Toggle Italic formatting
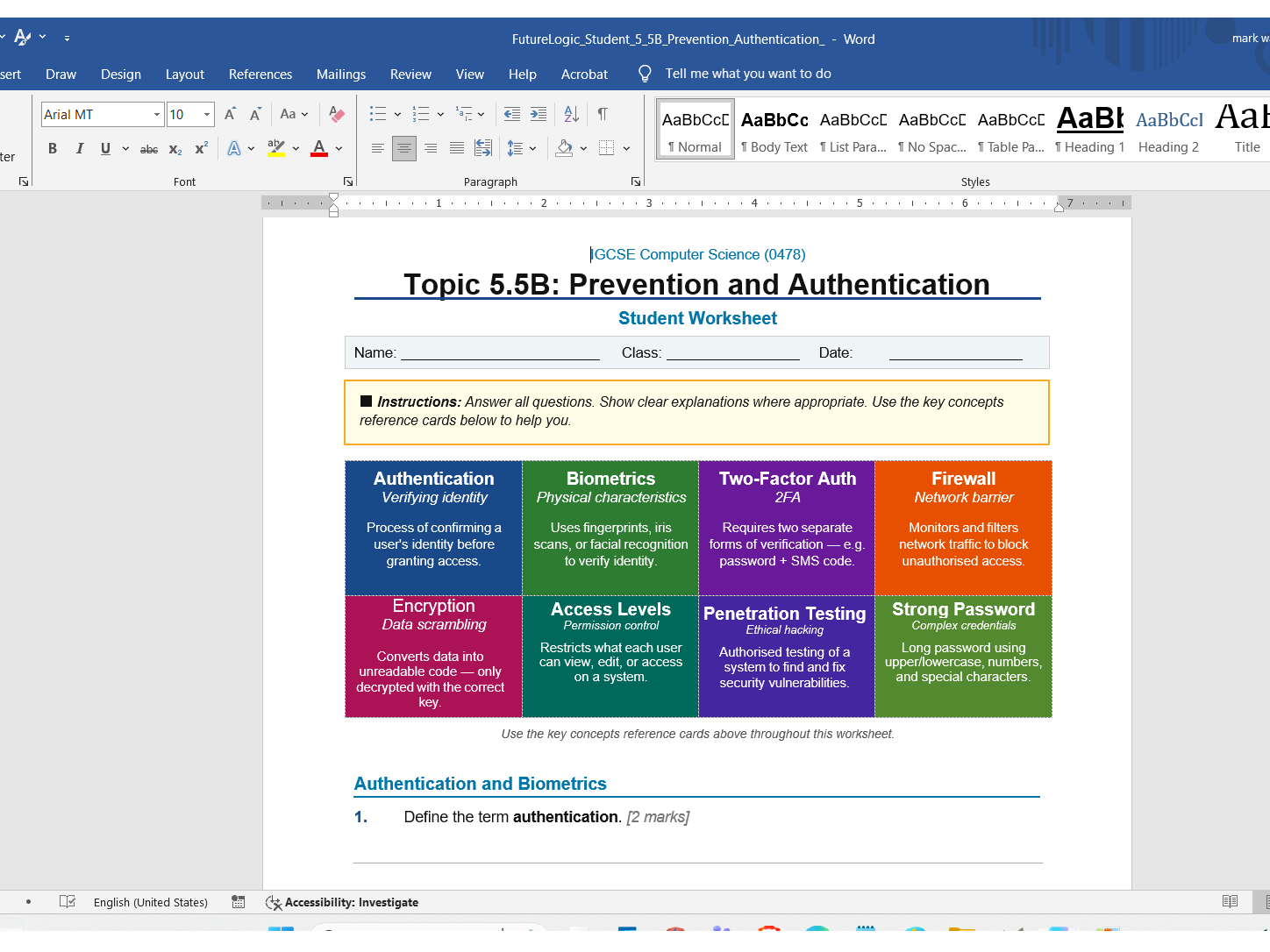 80,148
